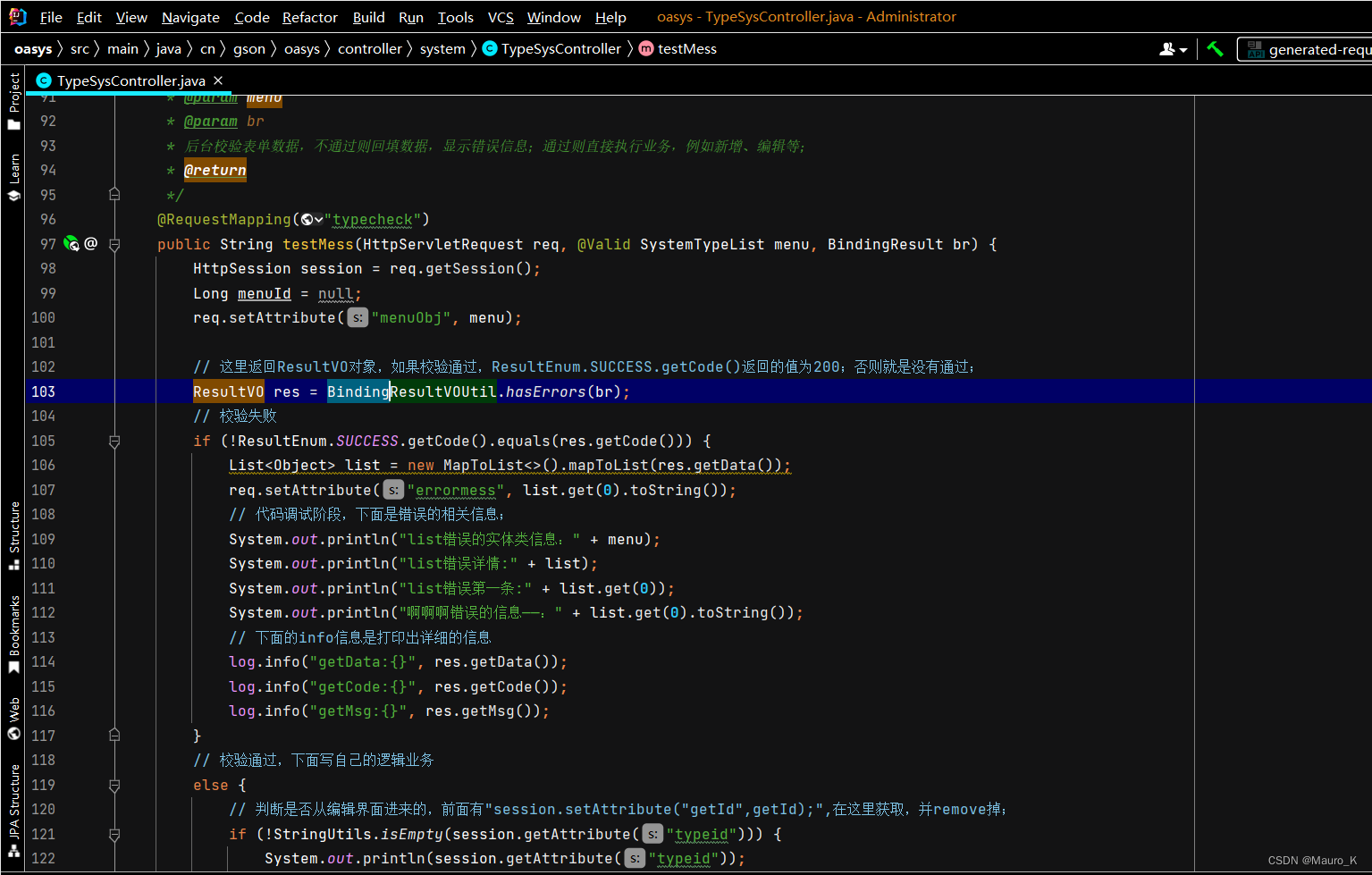Click the @ annotations gutter icon on line 97
1372x875 pixels.
pos(90,243)
